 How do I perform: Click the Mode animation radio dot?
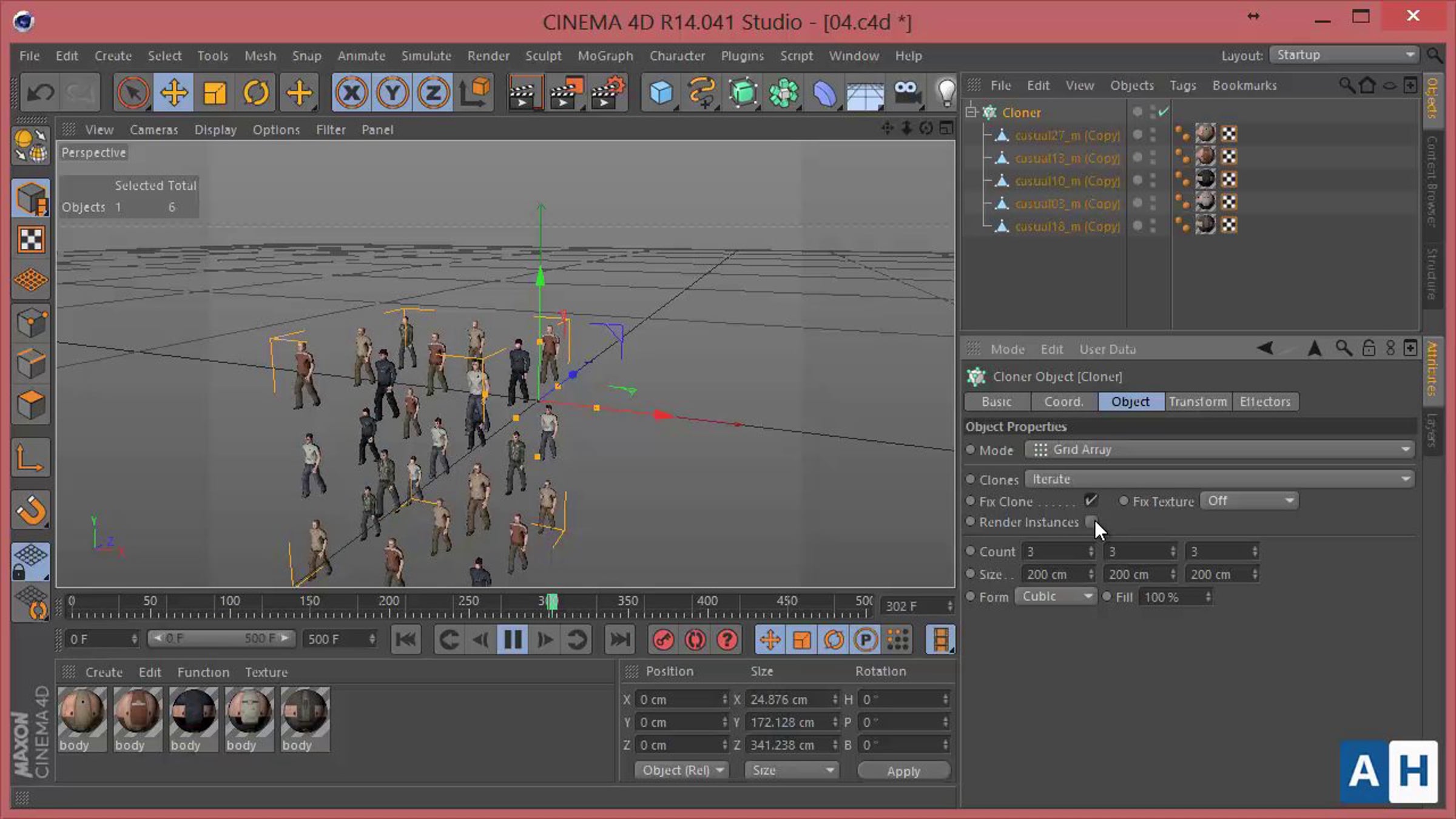coord(970,450)
